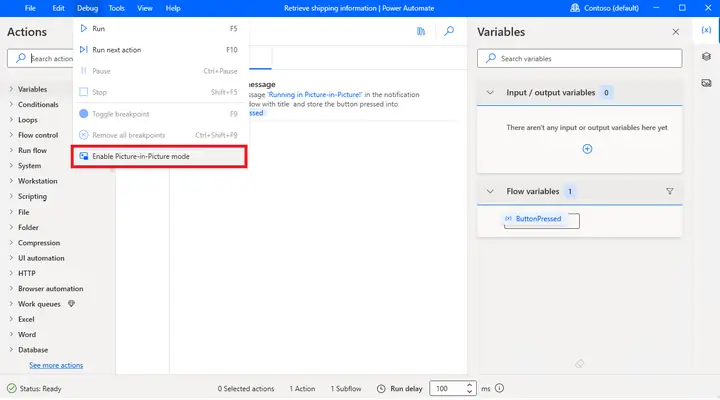
Task: Expand the UI automation group
Action: coord(41,258)
